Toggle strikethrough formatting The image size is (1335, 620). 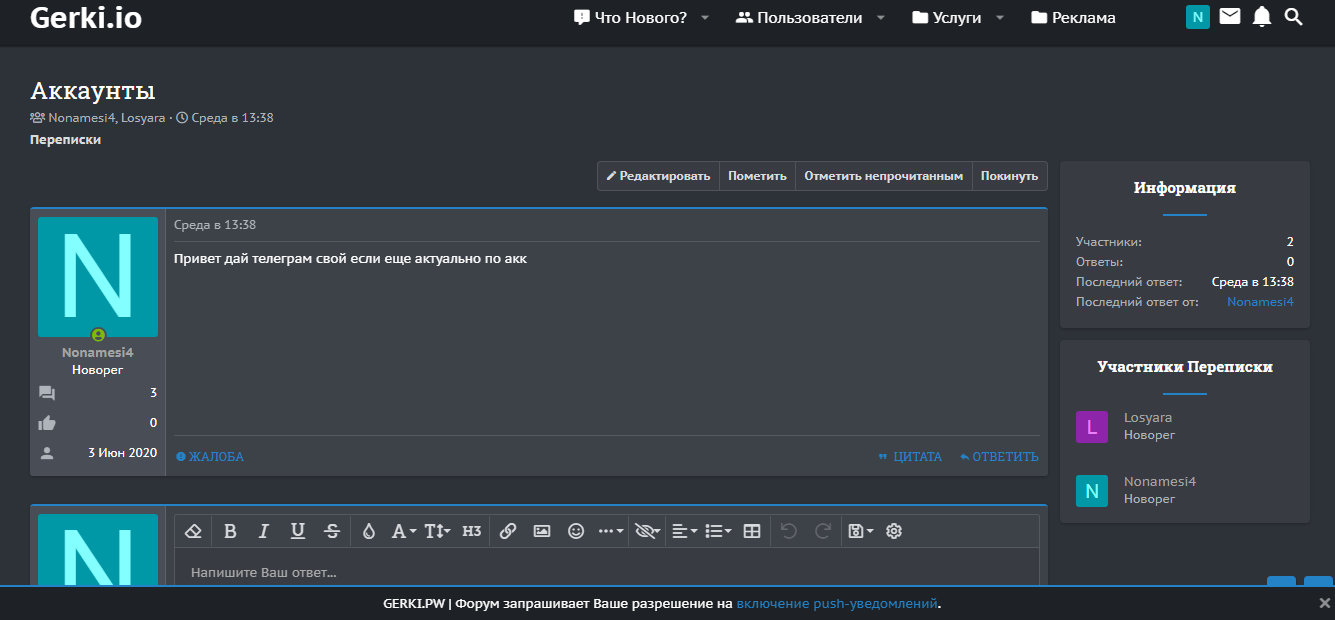(332, 531)
